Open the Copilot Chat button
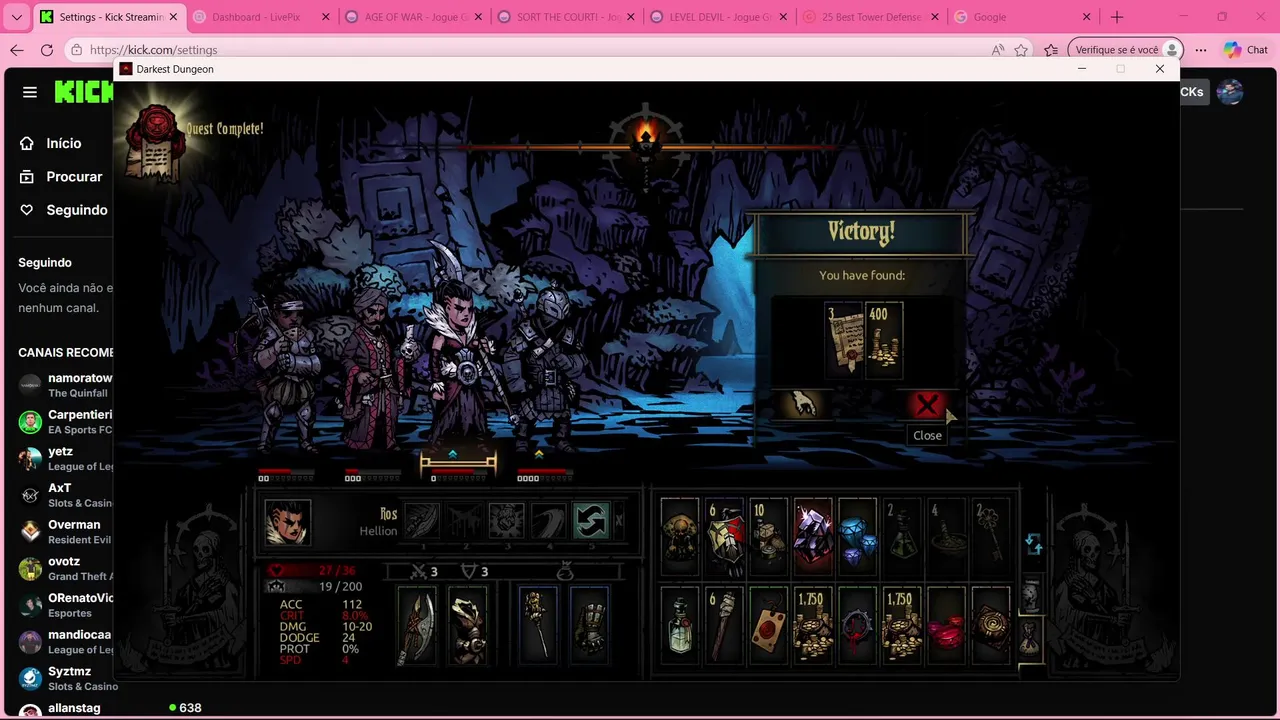Viewport: 1280px width, 720px height. point(1246,50)
